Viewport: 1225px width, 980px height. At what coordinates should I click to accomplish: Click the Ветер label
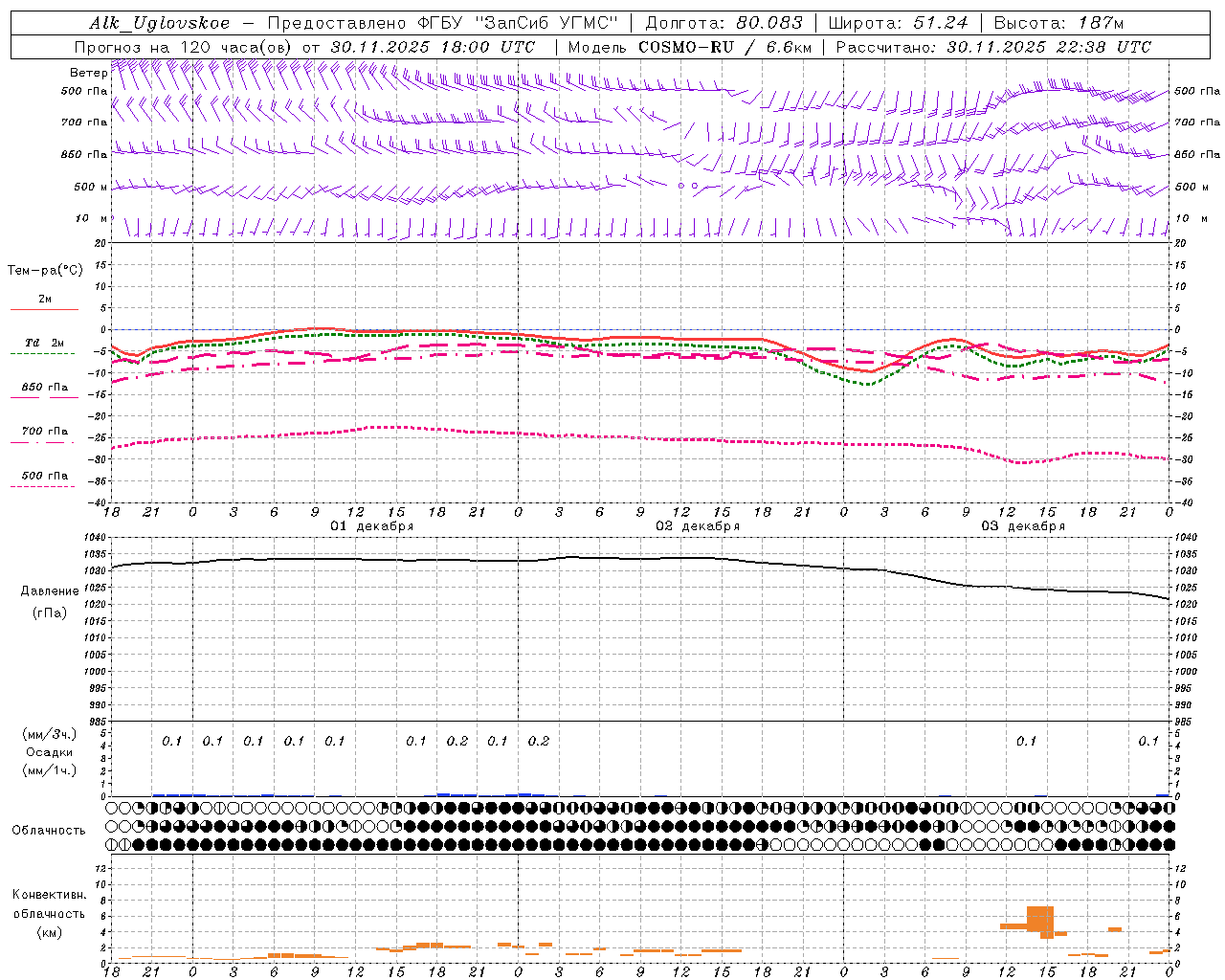(x=88, y=73)
